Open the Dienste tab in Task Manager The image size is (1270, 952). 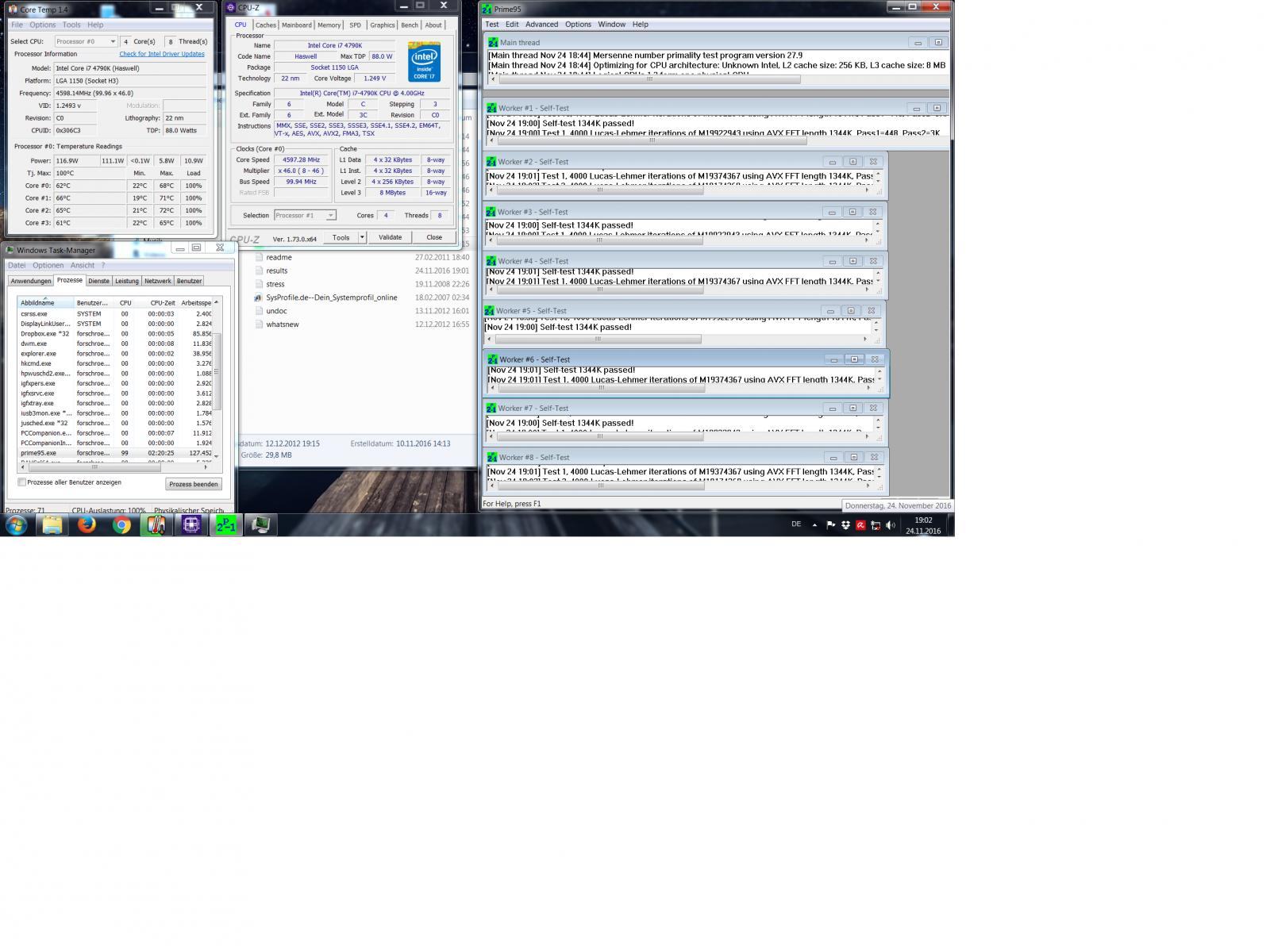click(x=99, y=281)
